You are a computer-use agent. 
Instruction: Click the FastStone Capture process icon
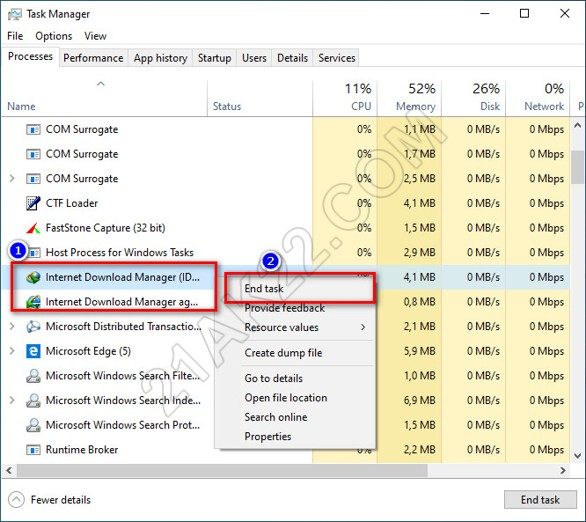point(33,228)
